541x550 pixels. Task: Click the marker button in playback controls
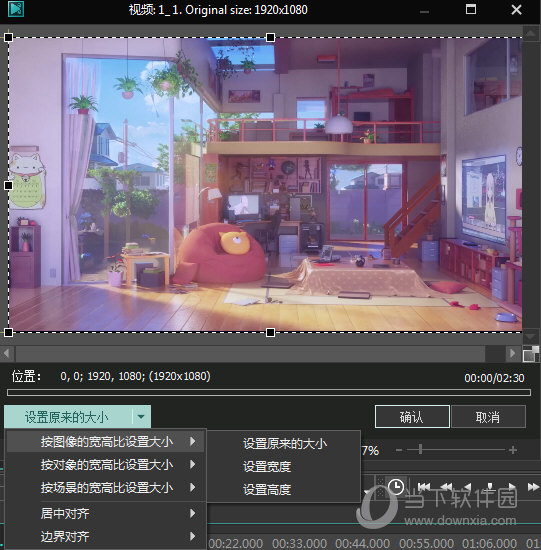(490, 487)
